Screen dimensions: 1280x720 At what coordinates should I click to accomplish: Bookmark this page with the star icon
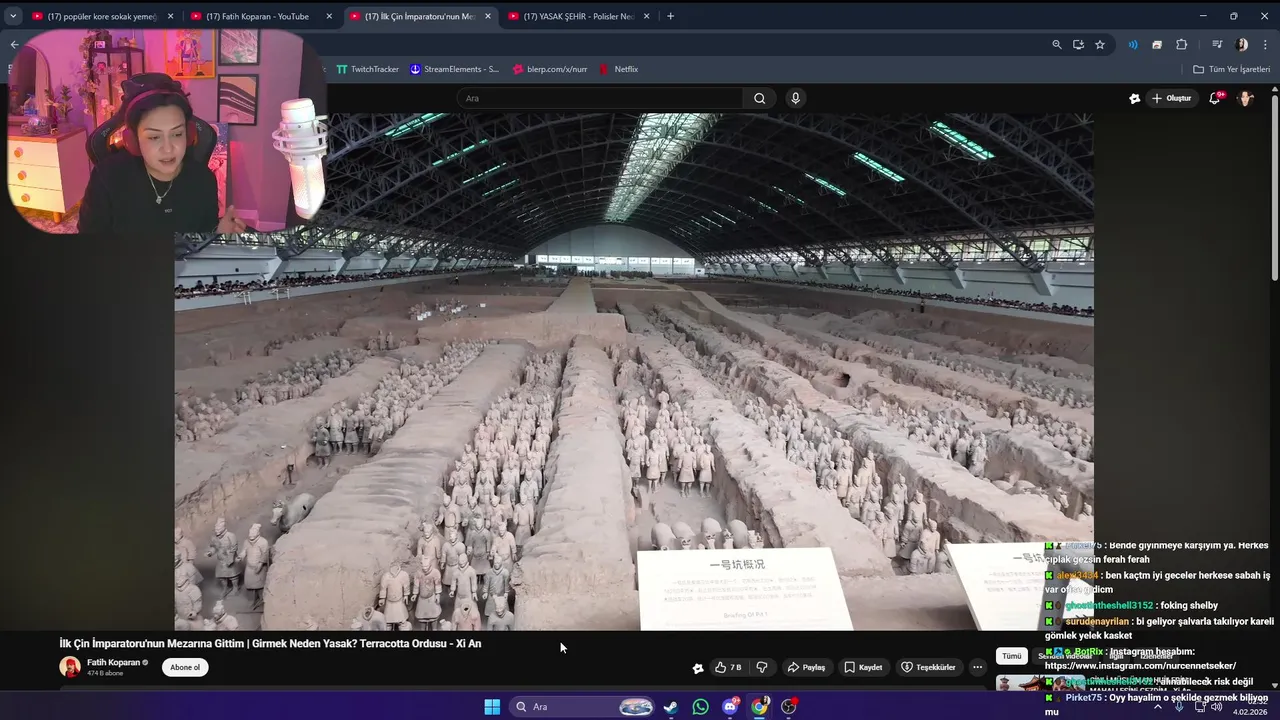tap(1100, 44)
